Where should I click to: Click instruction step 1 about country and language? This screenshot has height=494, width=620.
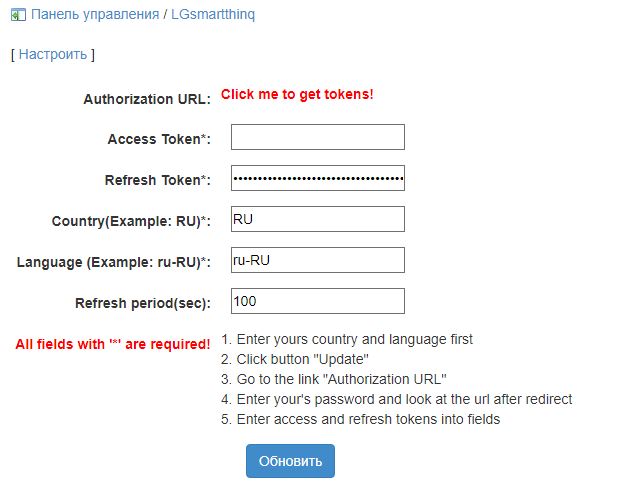coord(346,339)
